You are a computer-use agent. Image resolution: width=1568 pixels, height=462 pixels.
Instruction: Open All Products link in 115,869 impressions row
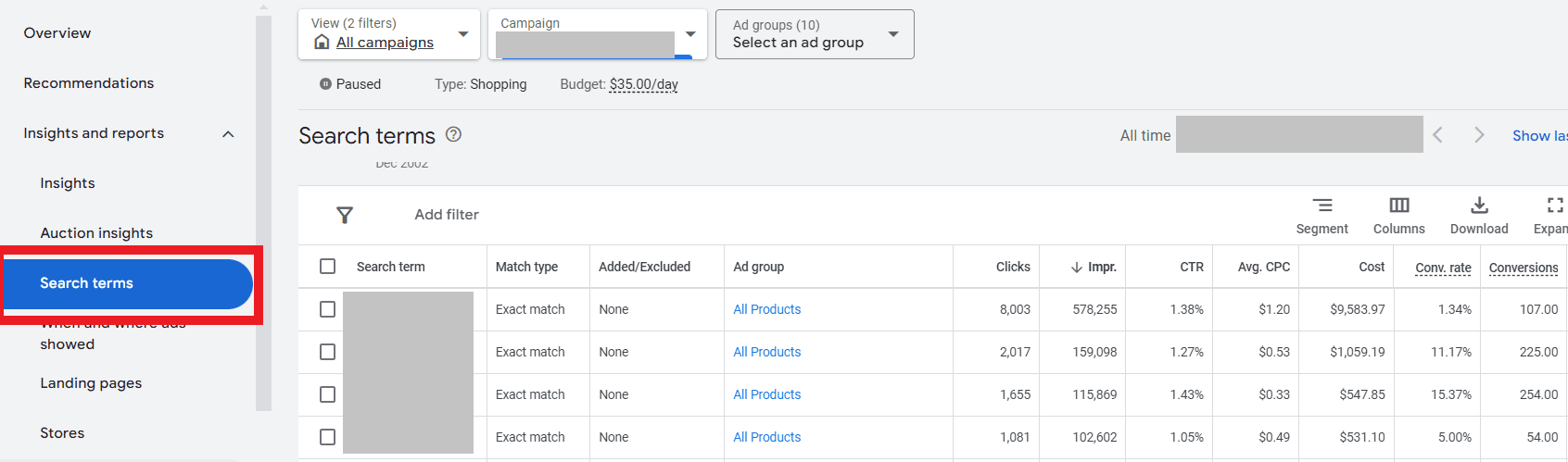767,394
